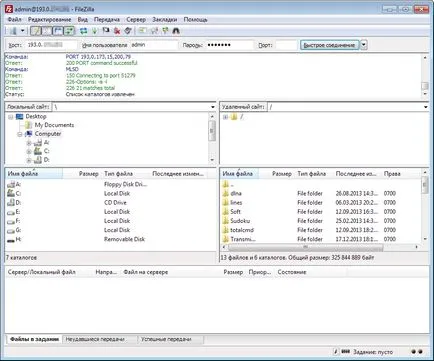Open the Сервер menu
The width and height of the screenshot is (434, 361).
136,20
